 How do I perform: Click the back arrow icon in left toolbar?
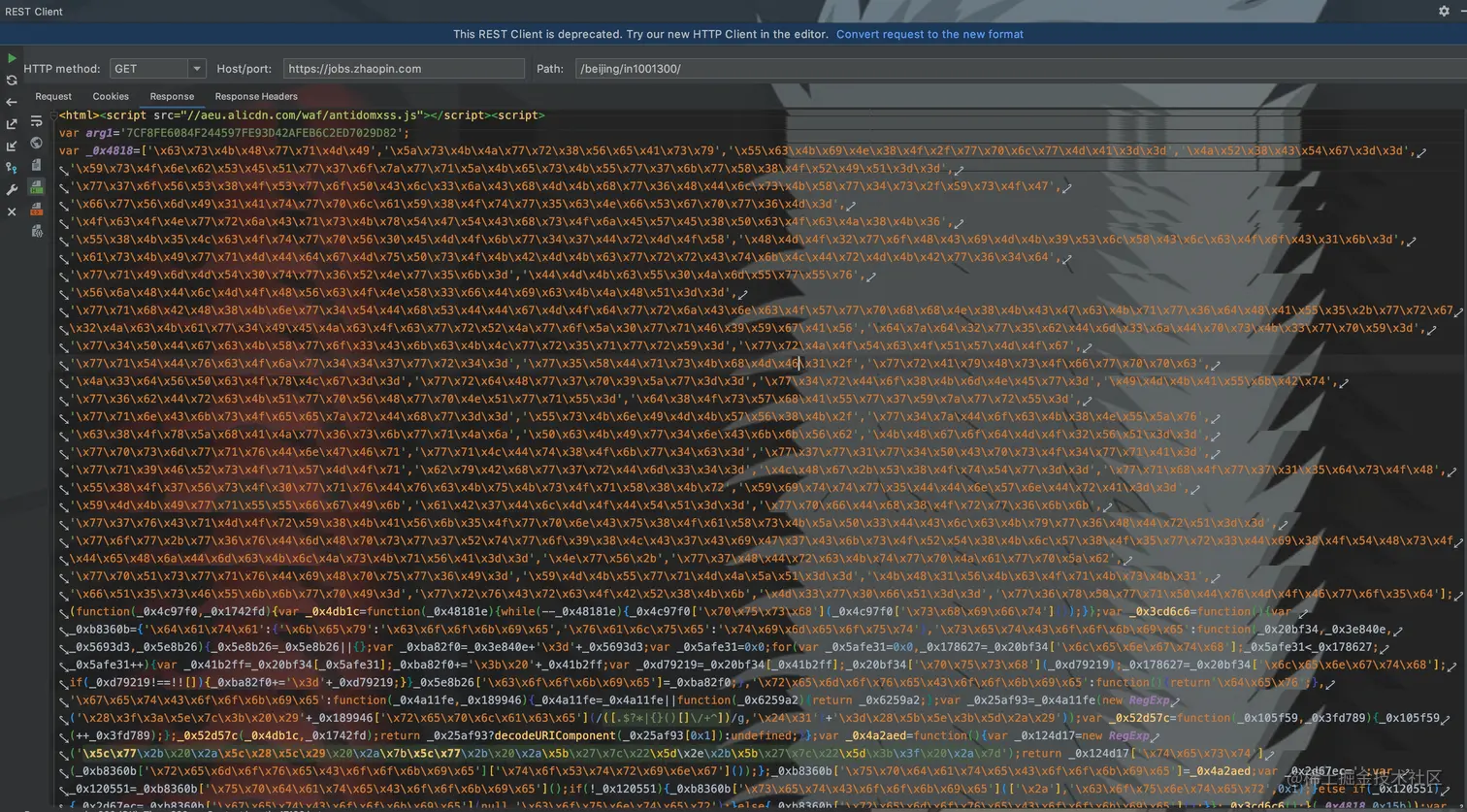pyautogui.click(x=12, y=102)
